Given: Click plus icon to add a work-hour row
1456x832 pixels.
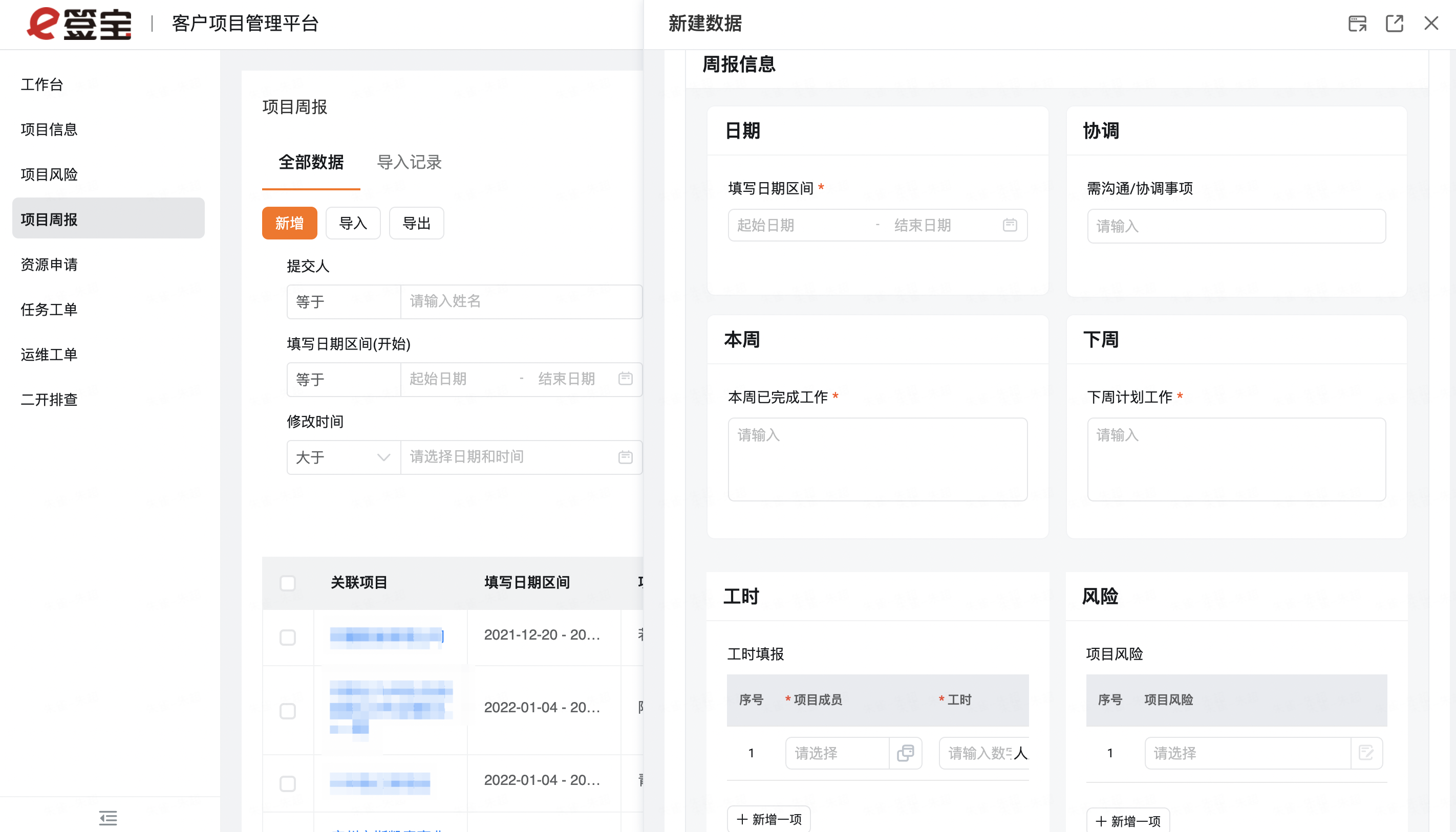Looking at the screenshot, I should (742, 819).
